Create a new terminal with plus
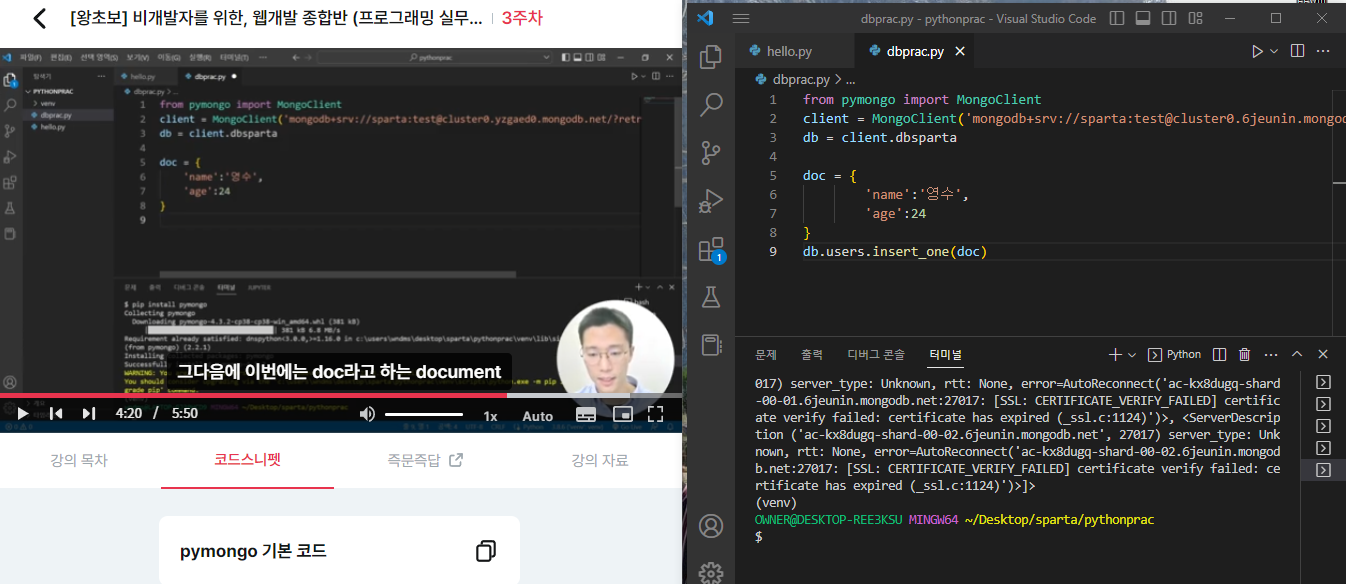The height and width of the screenshot is (584, 1346). click(x=1116, y=354)
